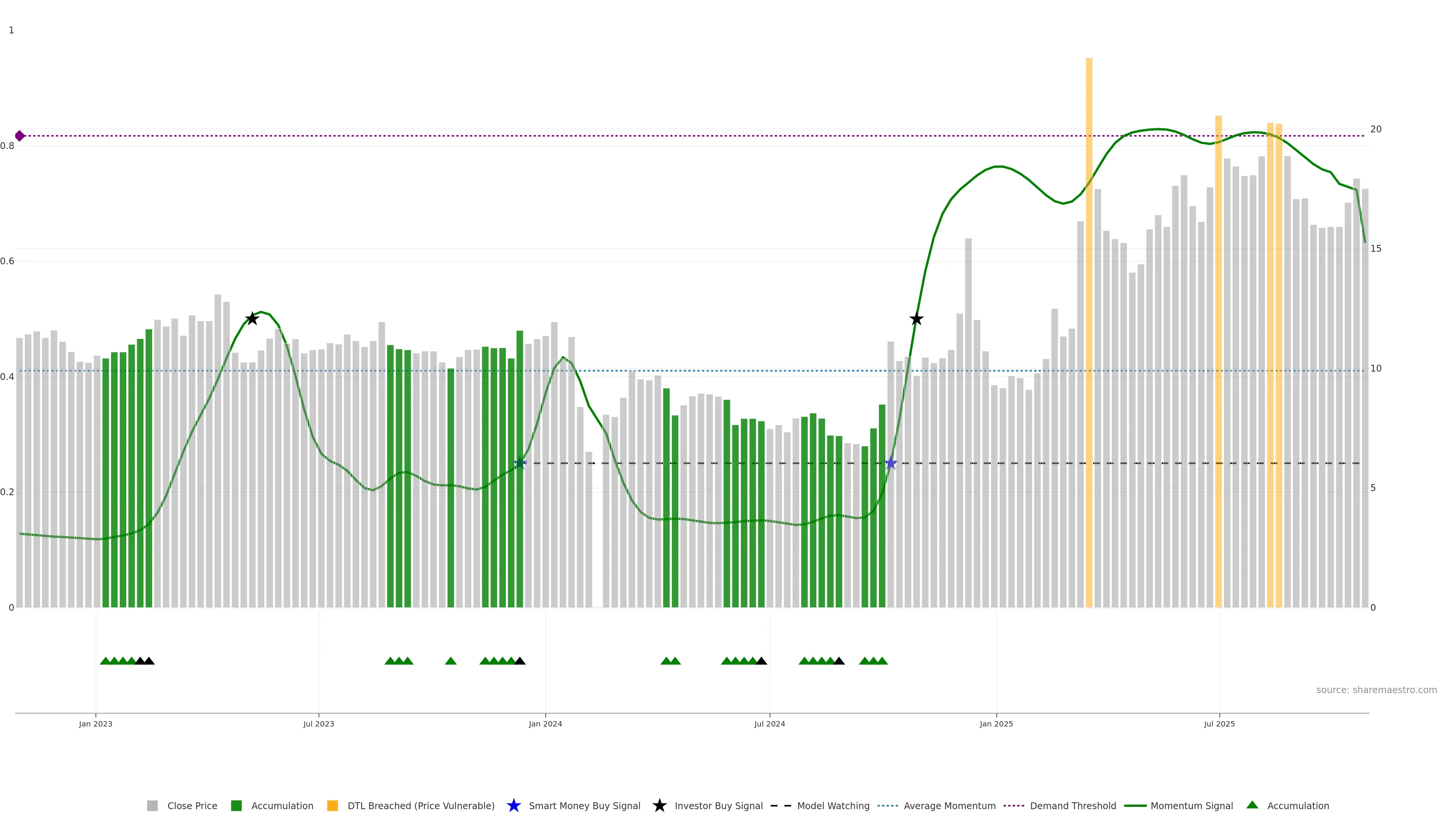Click the orange DTL Breached legend swatch
Image resolution: width=1456 pixels, height=819 pixels.
click(x=333, y=806)
